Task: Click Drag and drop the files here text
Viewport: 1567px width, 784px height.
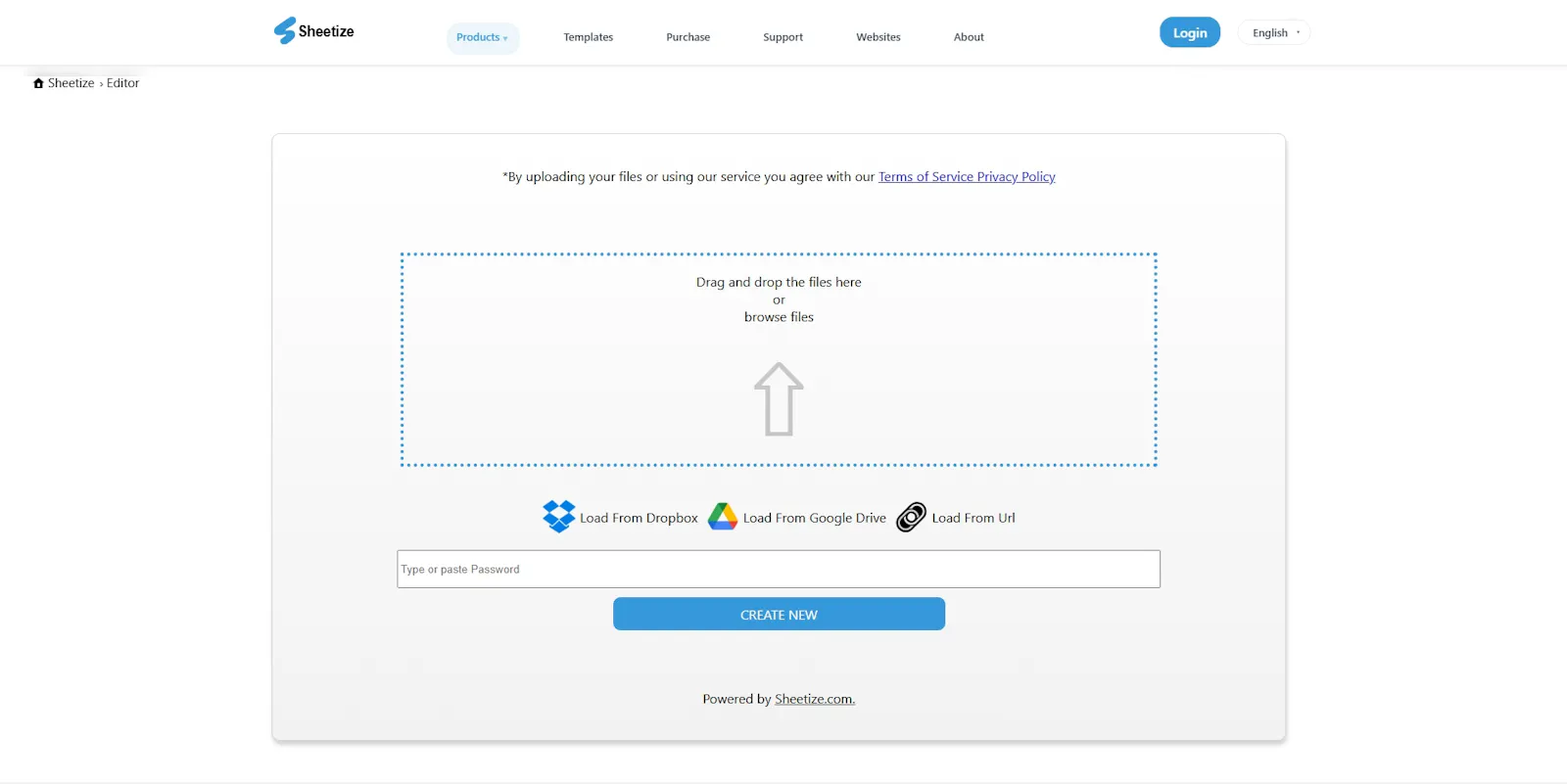Action: click(x=779, y=282)
